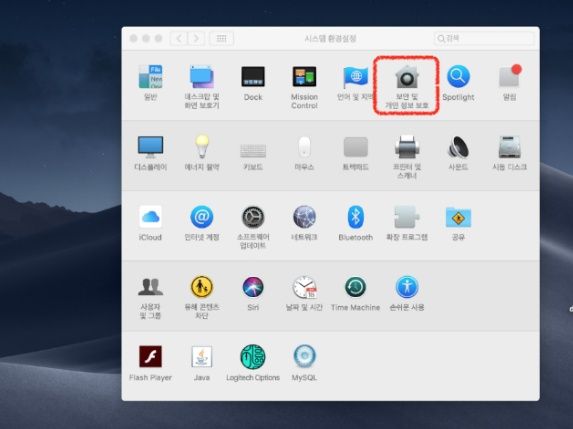
Task: Open the General (일반) preferences pane
Action: [x=151, y=77]
